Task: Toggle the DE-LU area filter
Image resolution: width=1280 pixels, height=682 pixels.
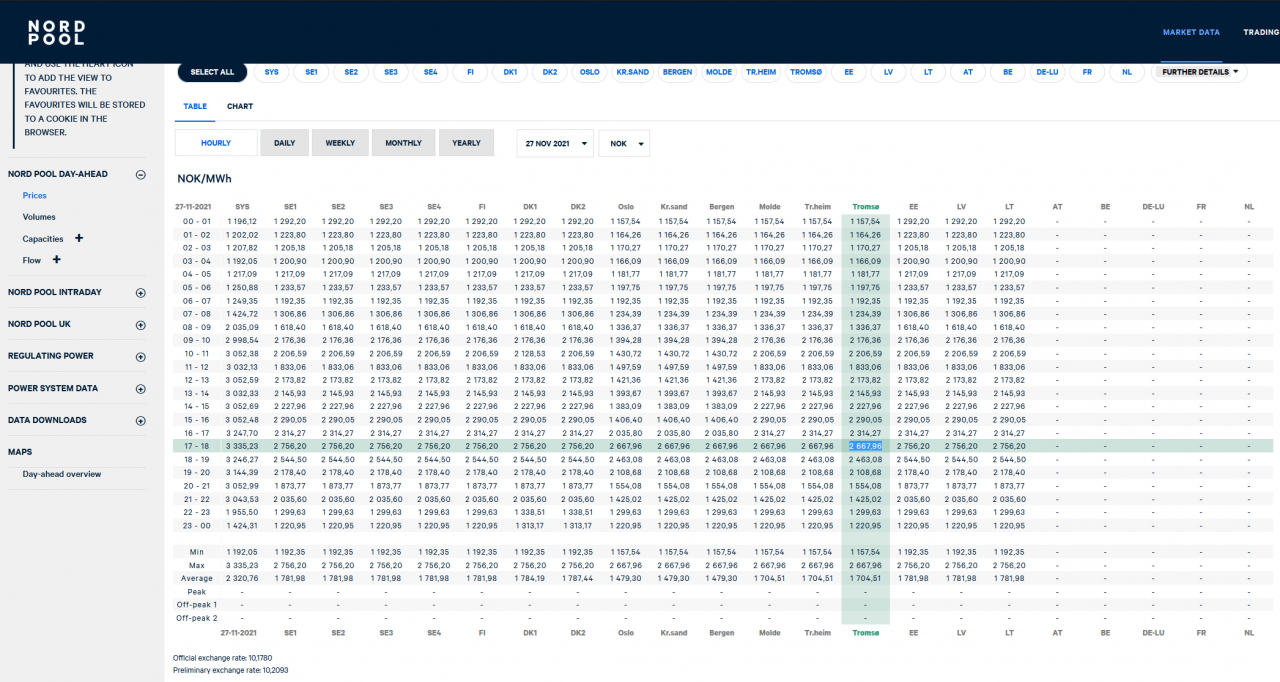Action: pos(1047,72)
